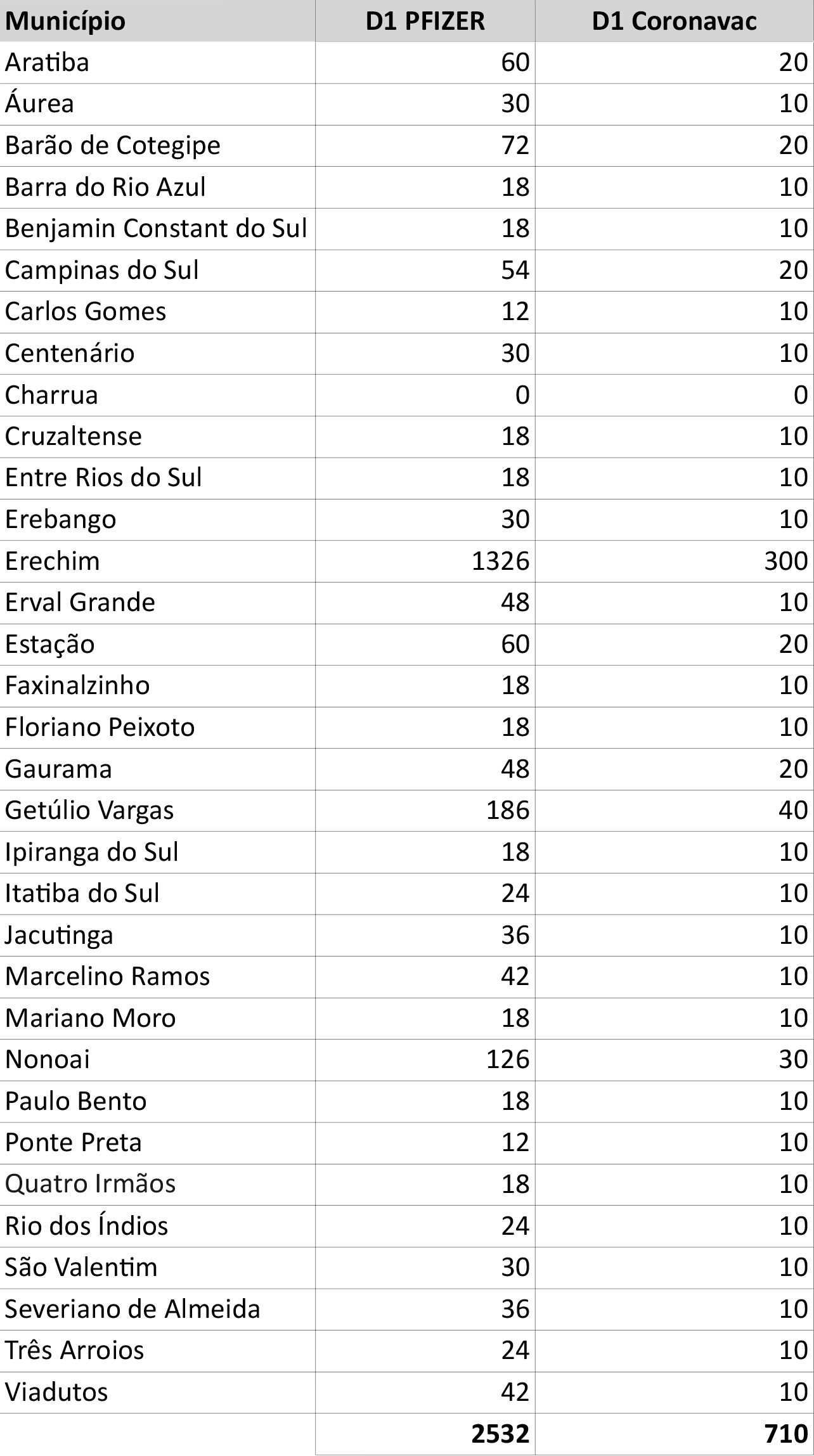The image size is (814, 1456).
Task: Select the Município column header
Action: pyautogui.click(x=157, y=21)
